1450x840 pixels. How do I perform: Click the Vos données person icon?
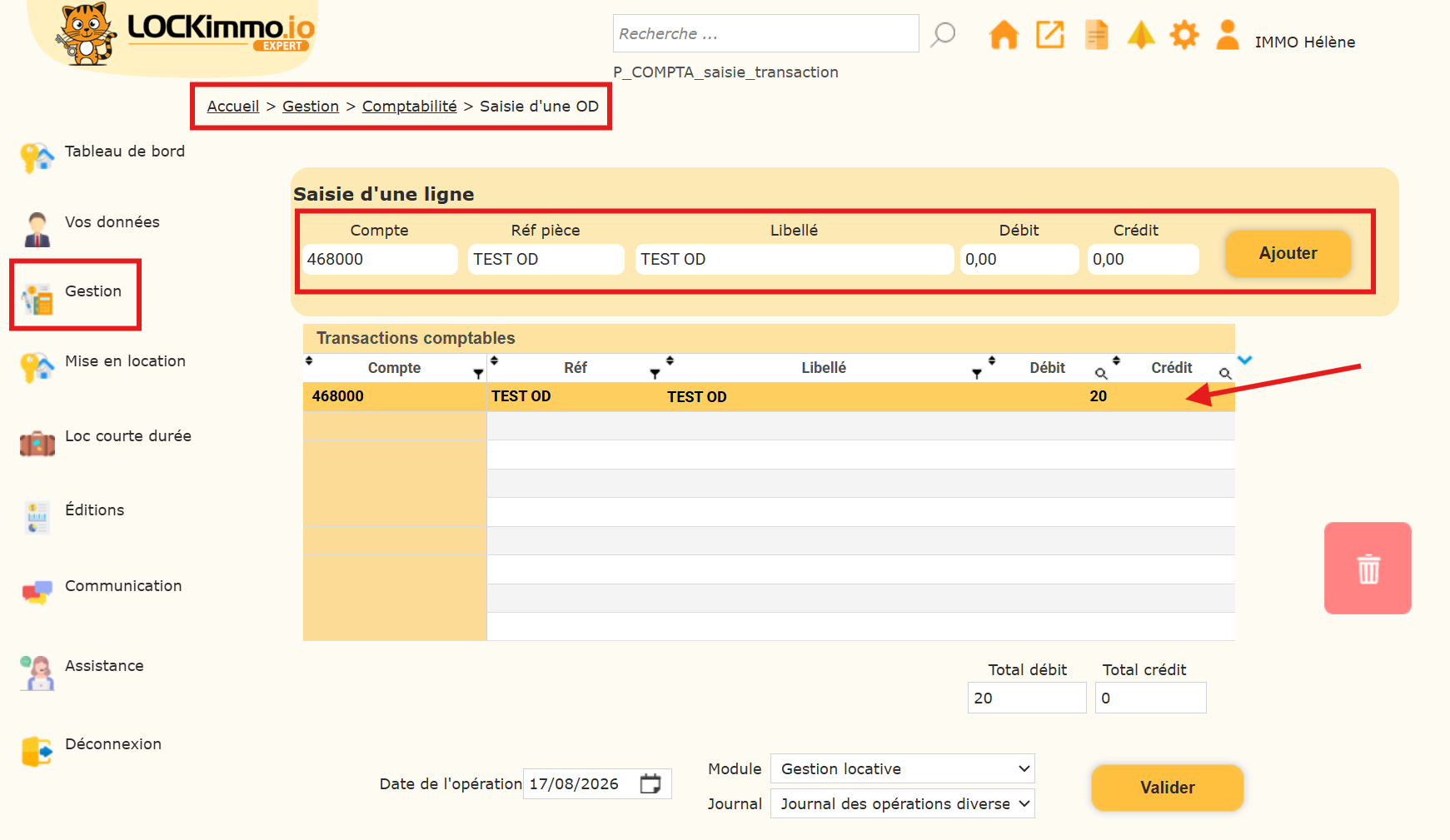coord(37,229)
